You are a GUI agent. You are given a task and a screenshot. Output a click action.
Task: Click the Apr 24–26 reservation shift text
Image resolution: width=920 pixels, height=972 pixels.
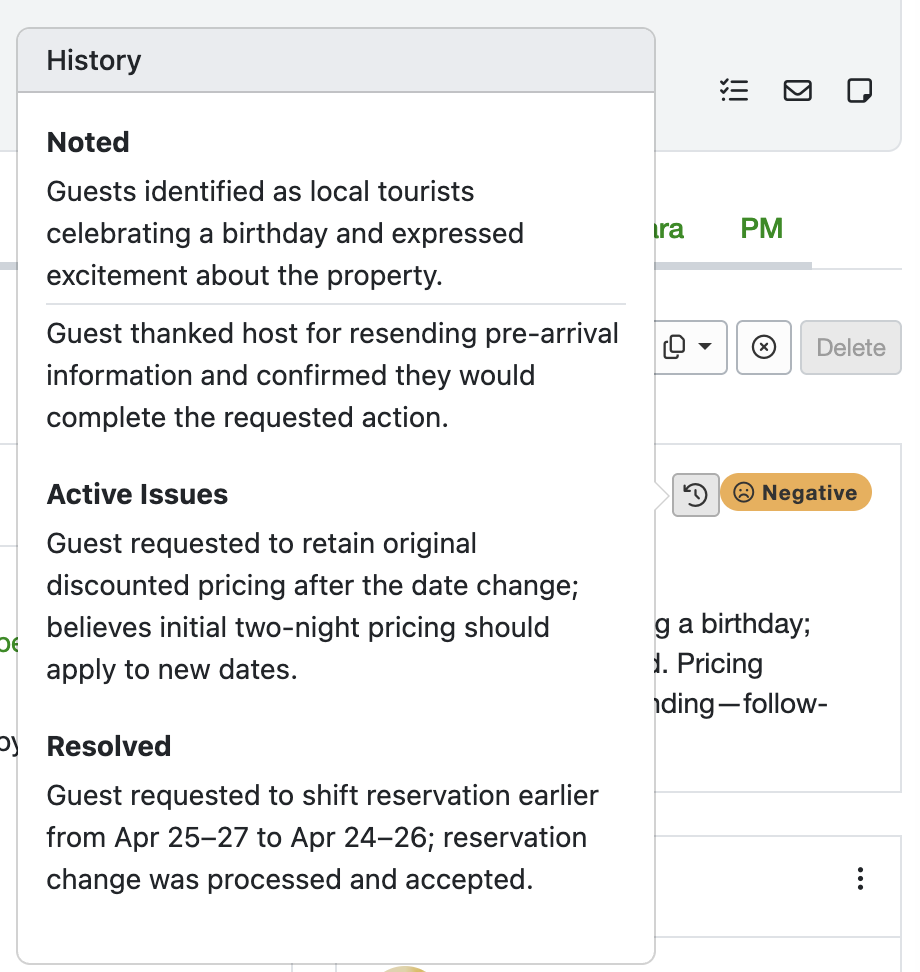point(322,838)
